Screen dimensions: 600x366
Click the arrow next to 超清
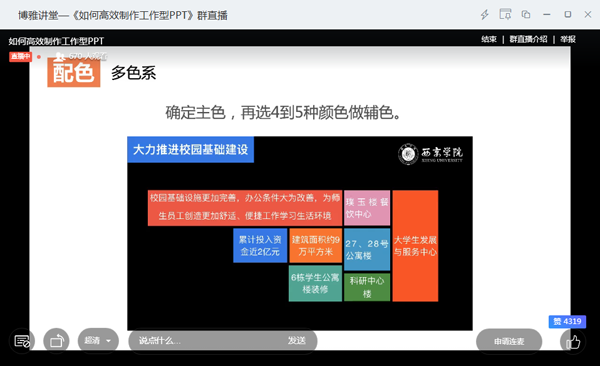(x=108, y=341)
